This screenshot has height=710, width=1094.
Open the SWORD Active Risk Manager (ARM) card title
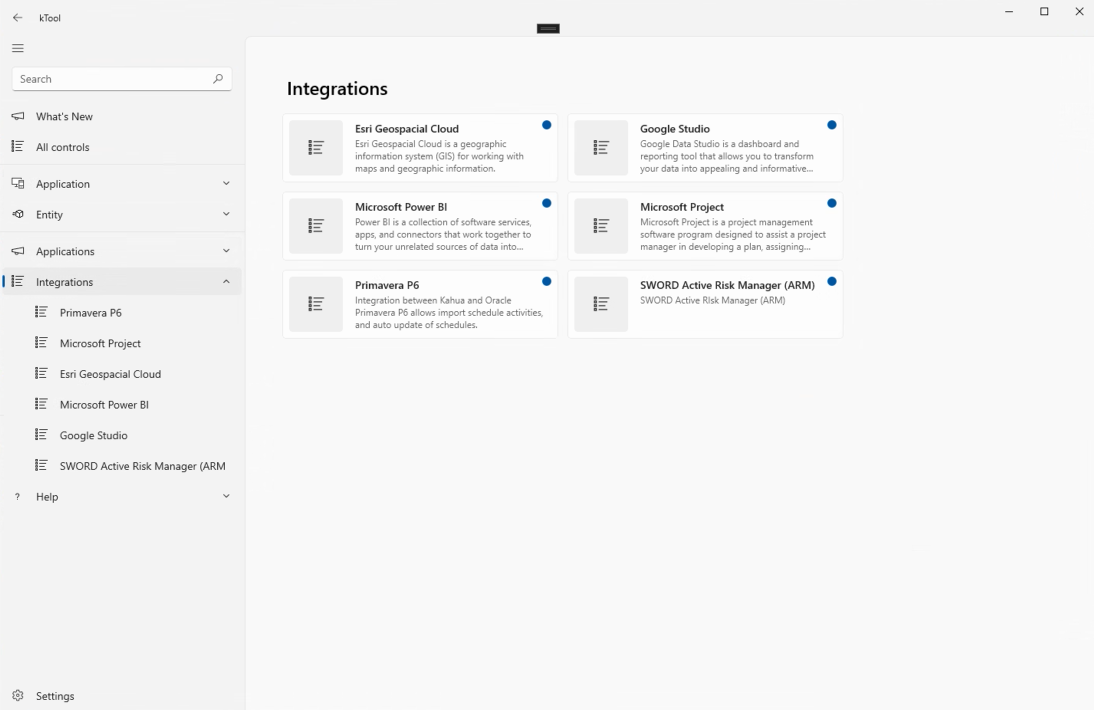tap(727, 285)
